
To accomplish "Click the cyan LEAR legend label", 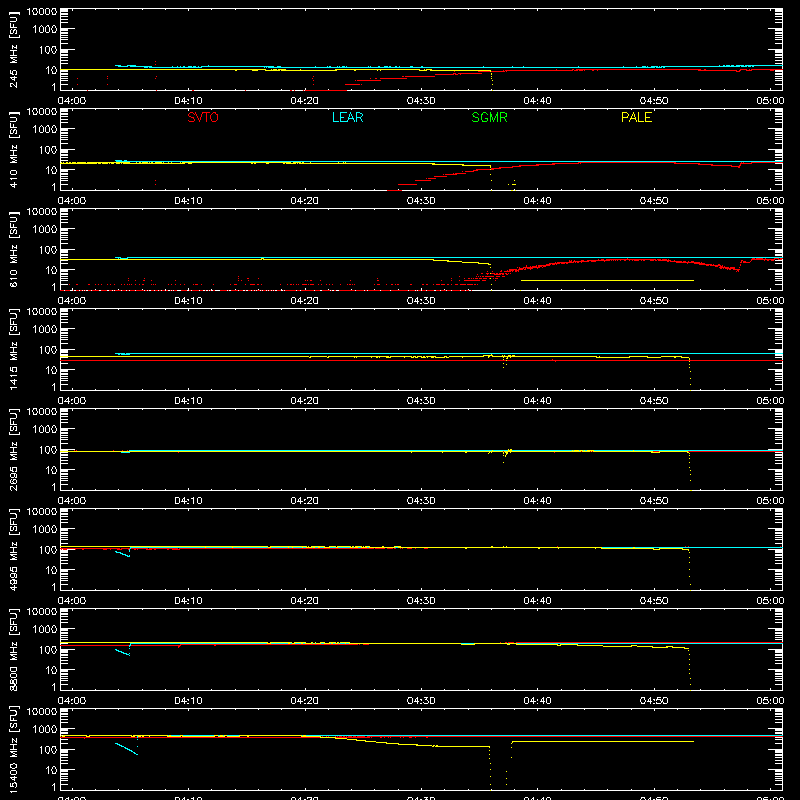I will (347, 117).
